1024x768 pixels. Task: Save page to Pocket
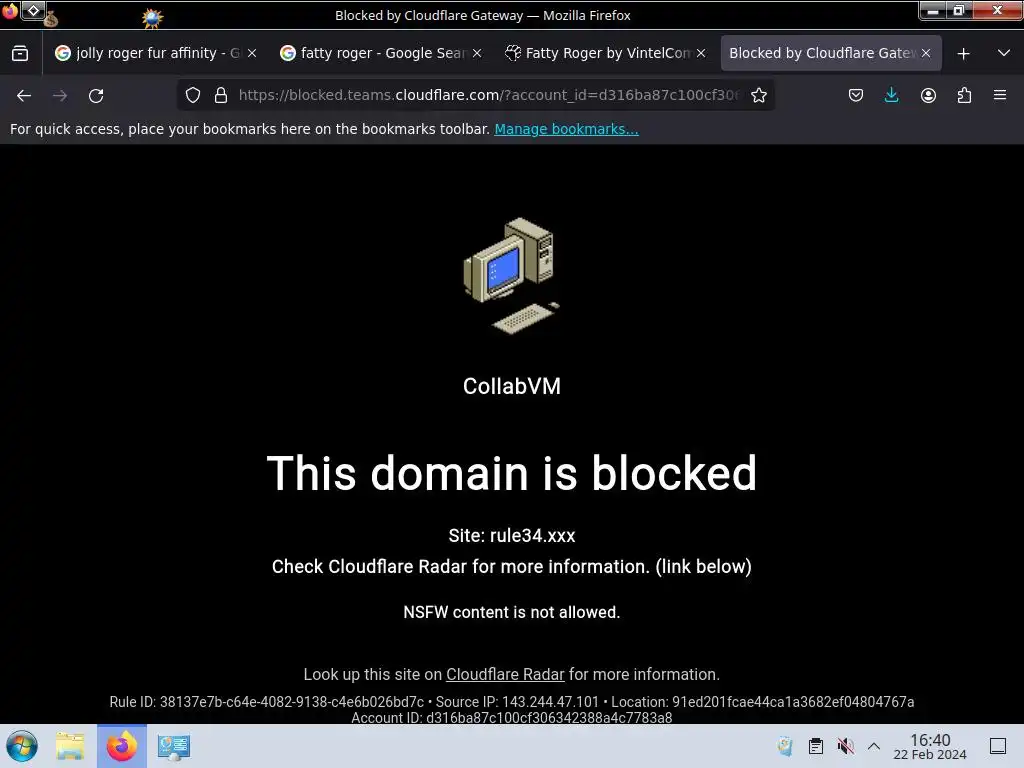click(x=856, y=95)
